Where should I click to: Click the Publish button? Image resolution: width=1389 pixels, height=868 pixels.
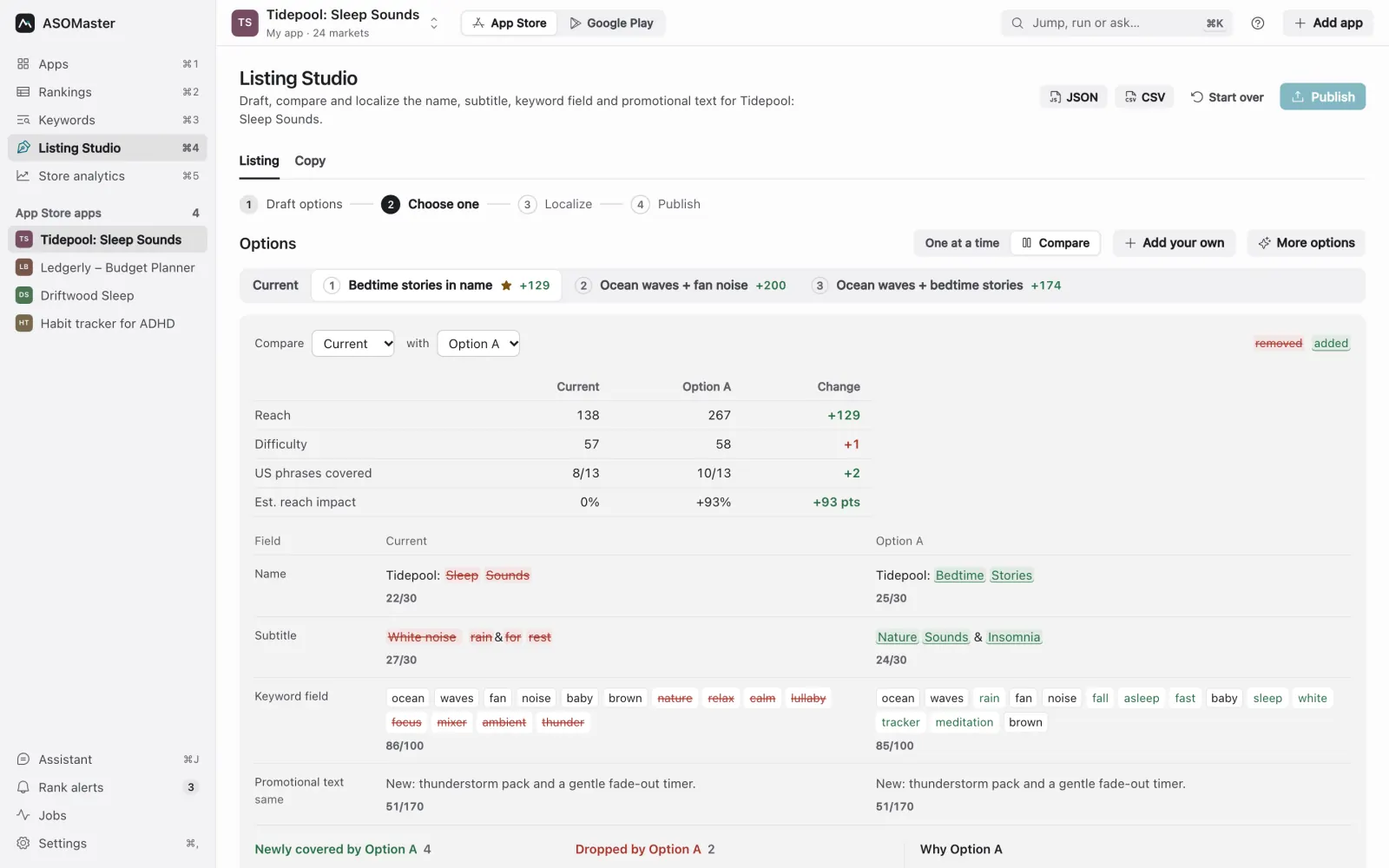pos(1322,96)
